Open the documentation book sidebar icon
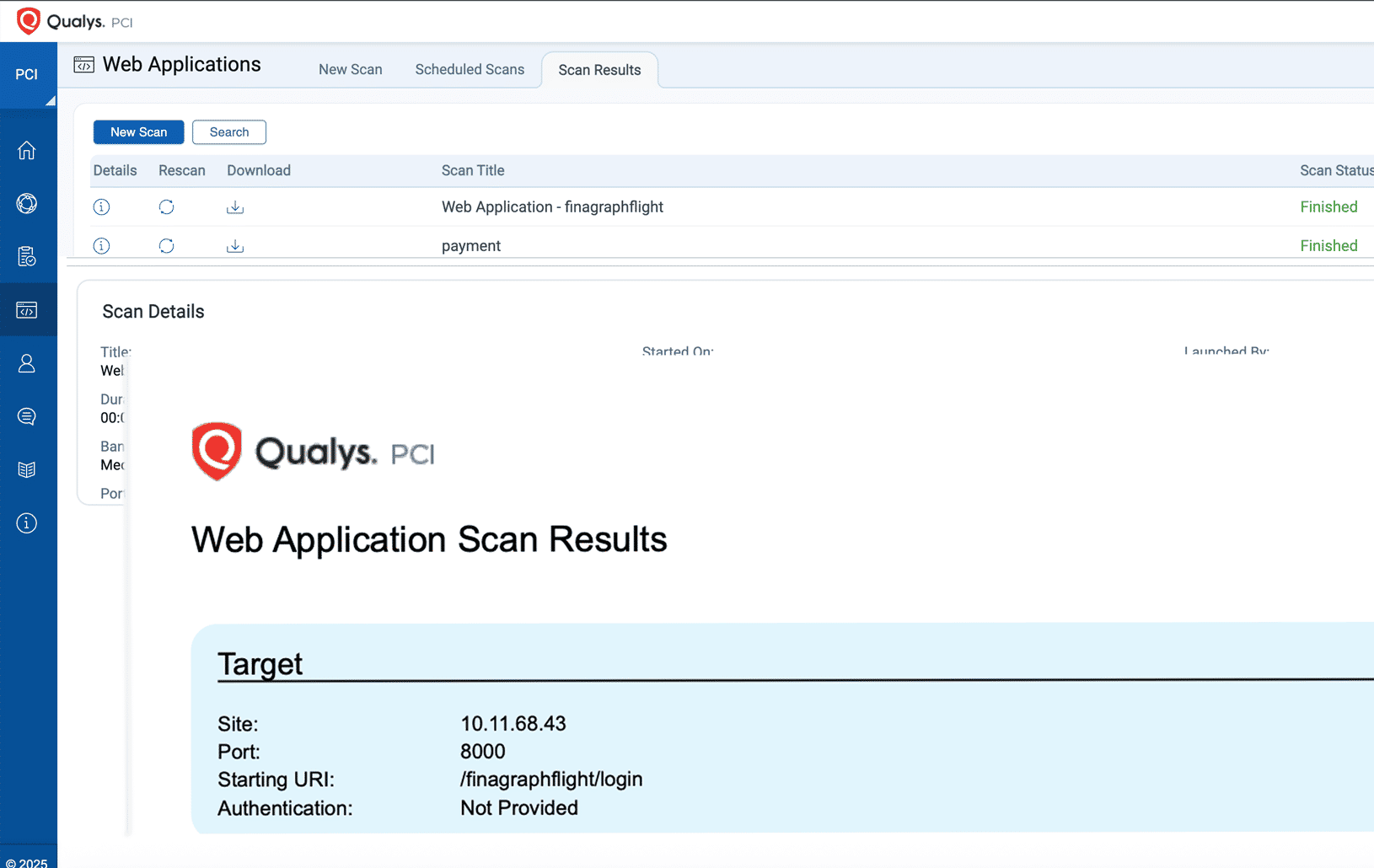Viewport: 1374px width, 868px height. tap(27, 469)
